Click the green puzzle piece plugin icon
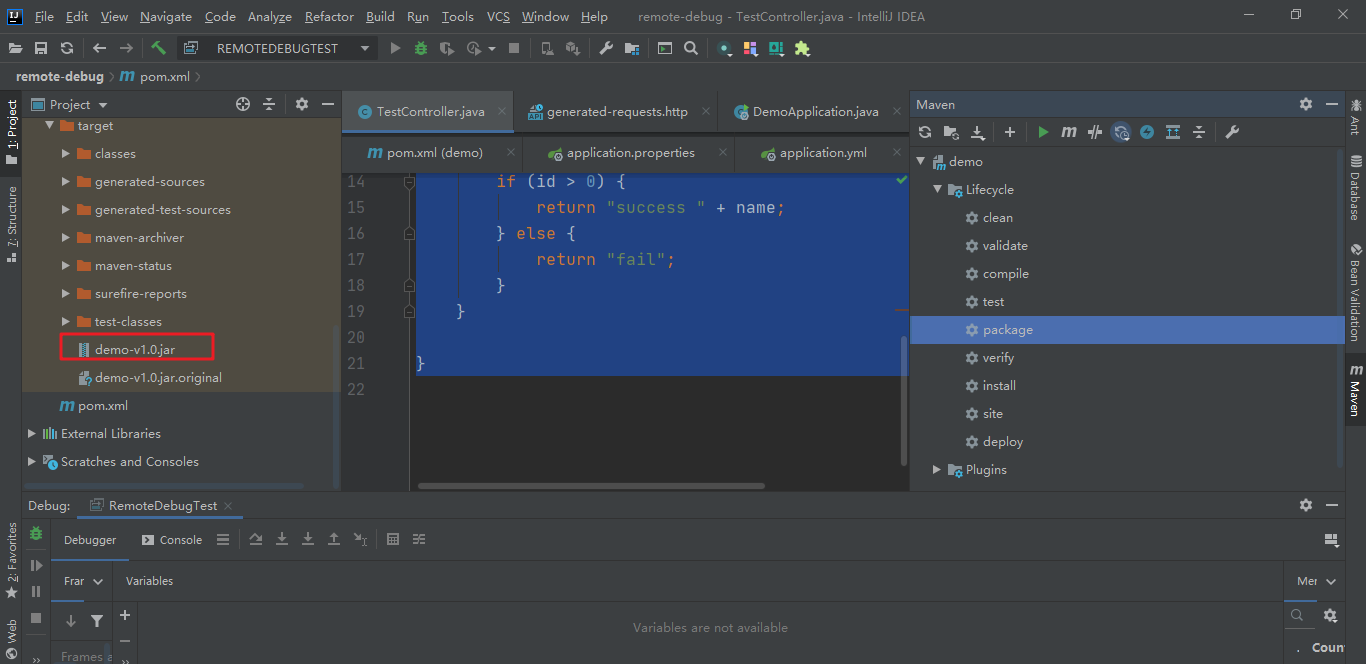 coord(802,48)
